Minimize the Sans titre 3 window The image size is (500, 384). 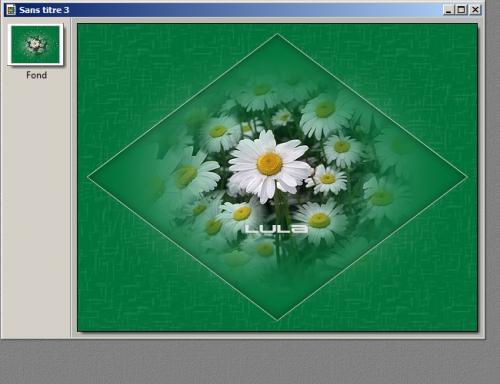coord(449,10)
